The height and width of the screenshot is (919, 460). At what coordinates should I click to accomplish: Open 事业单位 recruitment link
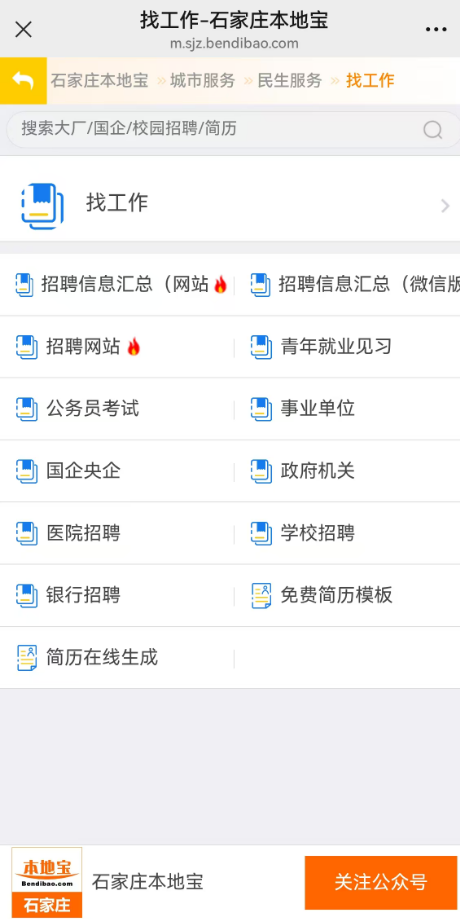point(318,409)
